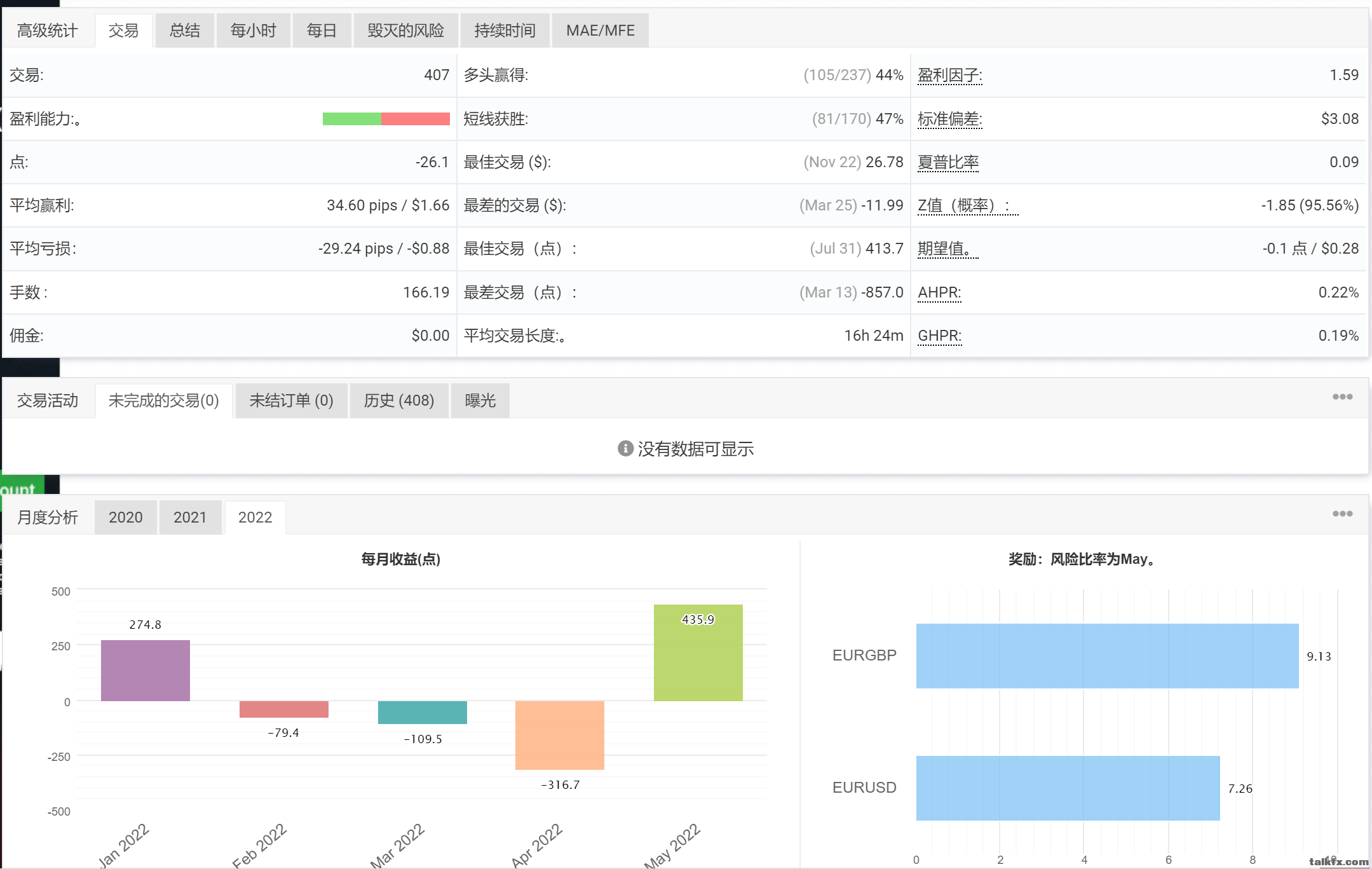
Task: Show 2021 monthly analysis
Action: pyautogui.click(x=190, y=517)
